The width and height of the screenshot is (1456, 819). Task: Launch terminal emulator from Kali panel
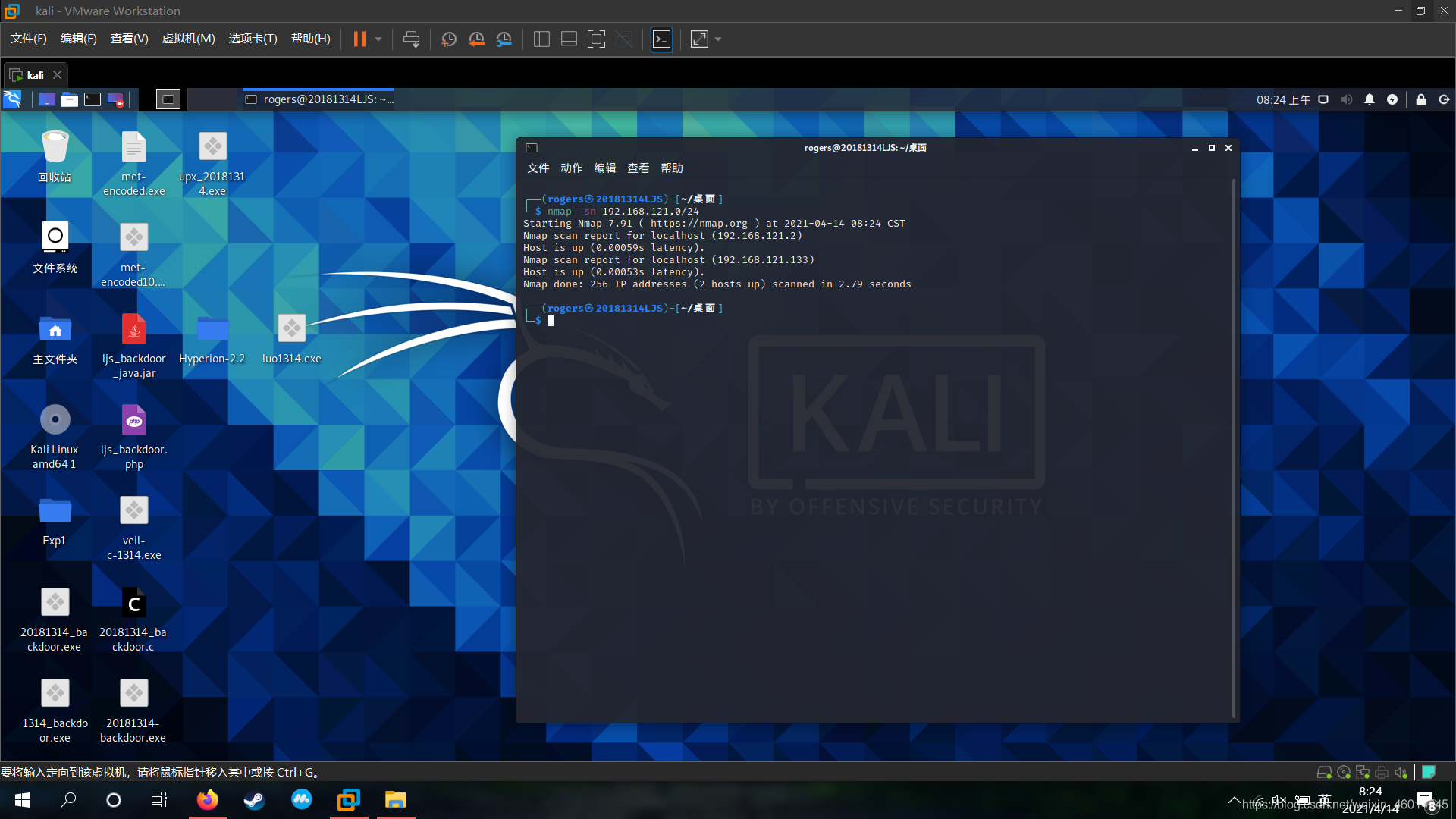(93, 99)
